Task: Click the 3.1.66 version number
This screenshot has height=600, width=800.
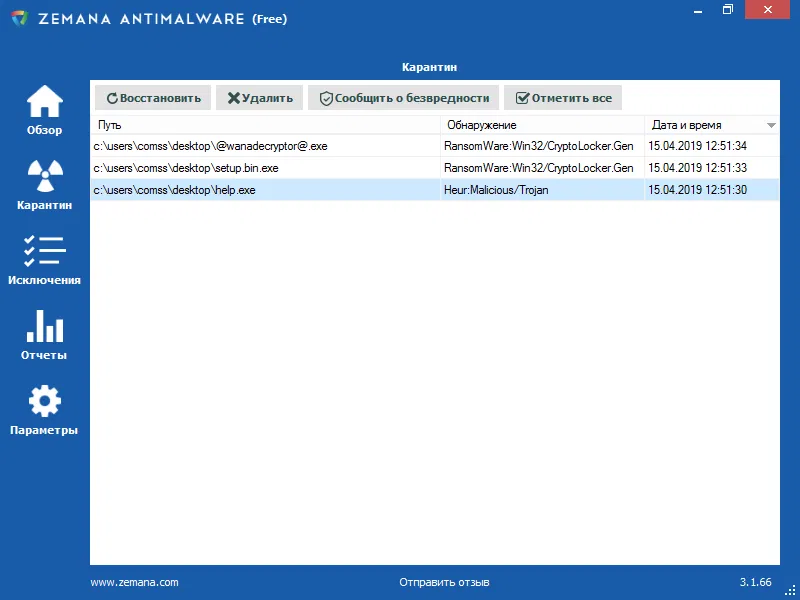Action: 756,582
